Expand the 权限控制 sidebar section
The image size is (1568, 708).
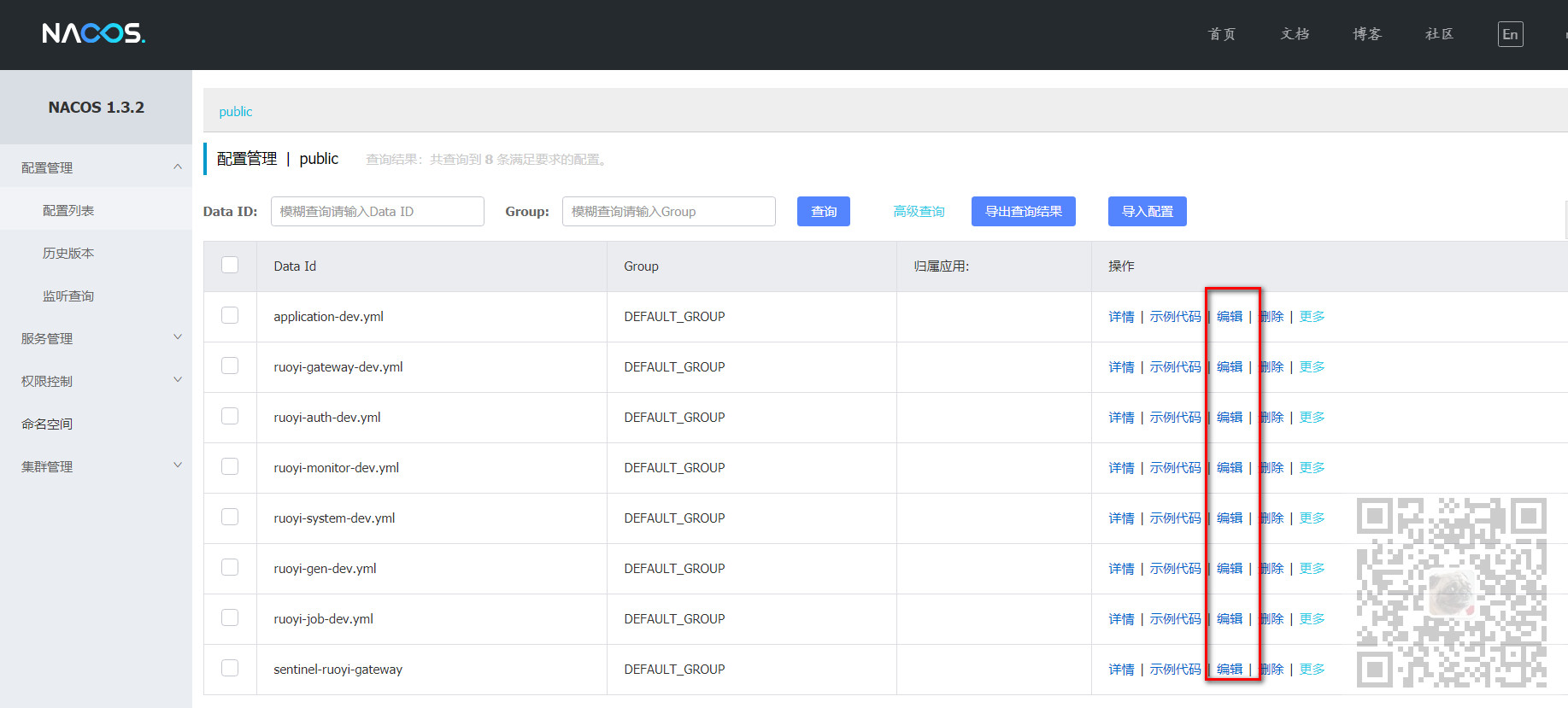96,381
